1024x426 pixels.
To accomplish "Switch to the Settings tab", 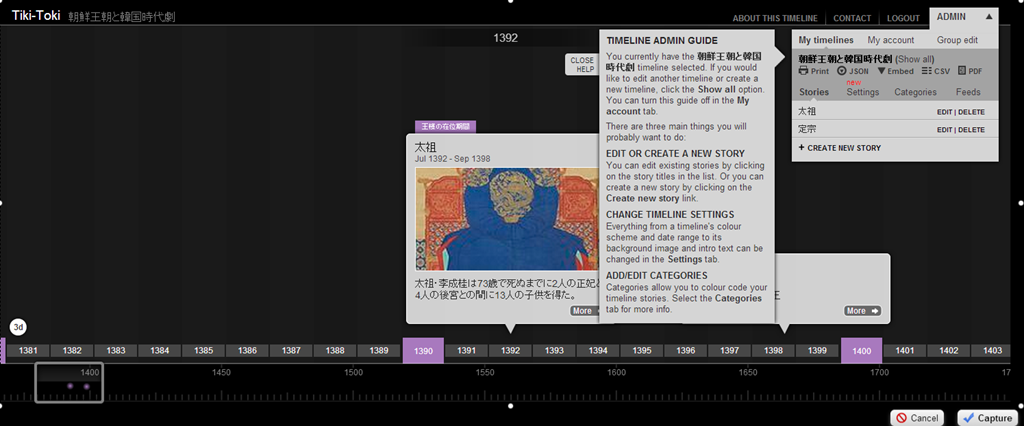I will (862, 92).
